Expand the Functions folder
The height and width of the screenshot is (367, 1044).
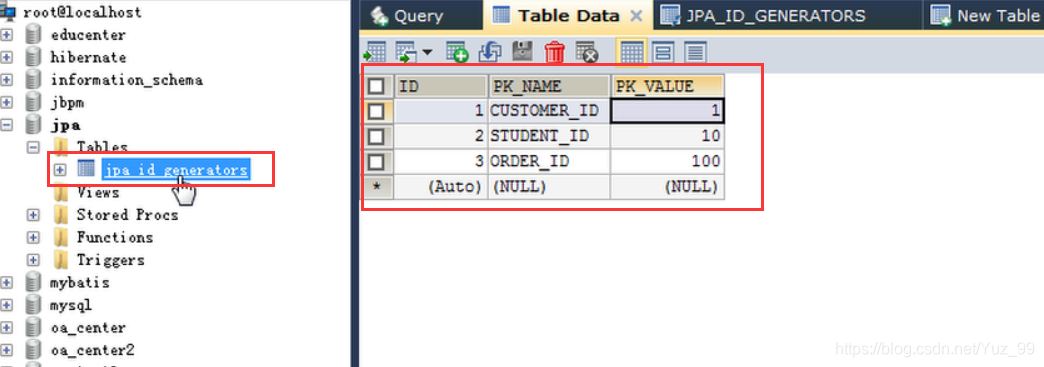coord(33,237)
